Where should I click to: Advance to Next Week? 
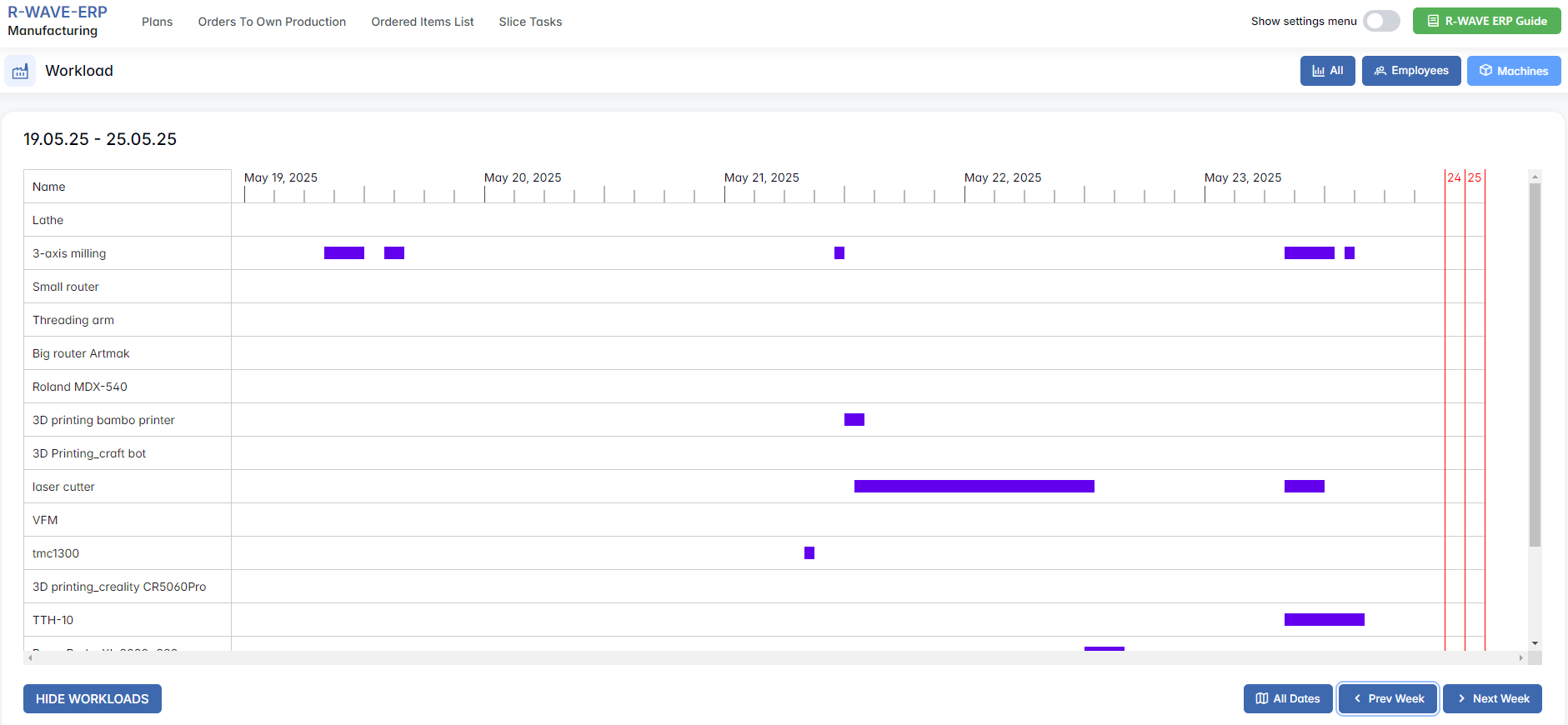(1491, 698)
